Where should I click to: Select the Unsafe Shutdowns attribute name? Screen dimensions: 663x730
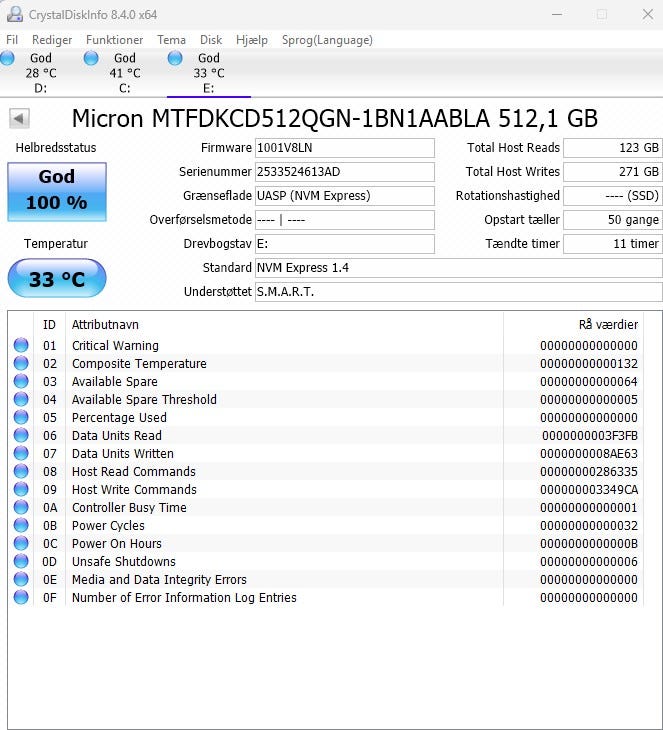(x=123, y=561)
